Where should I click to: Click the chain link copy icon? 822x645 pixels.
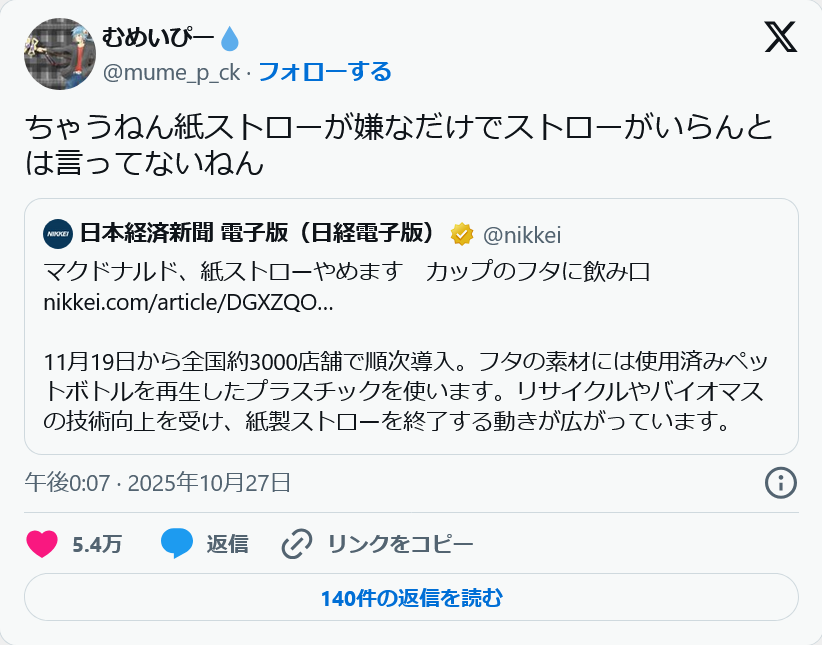297,544
